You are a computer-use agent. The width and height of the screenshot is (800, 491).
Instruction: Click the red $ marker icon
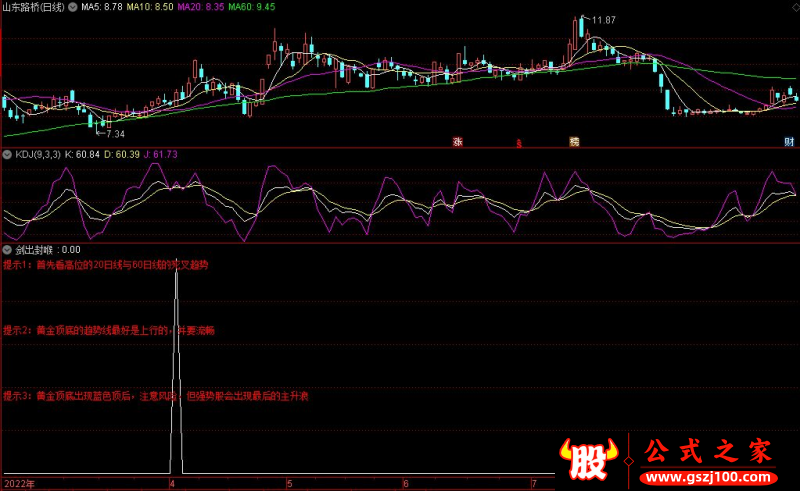(x=519, y=143)
